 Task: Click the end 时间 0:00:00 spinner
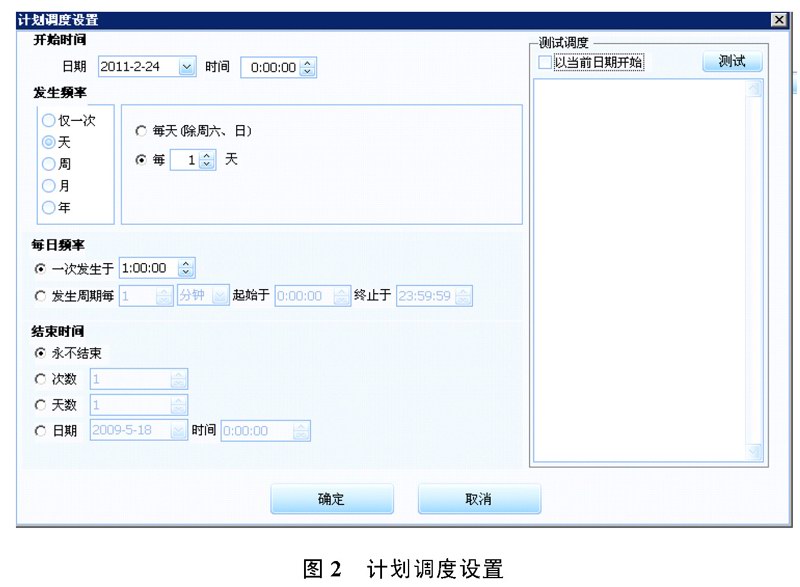point(301,431)
